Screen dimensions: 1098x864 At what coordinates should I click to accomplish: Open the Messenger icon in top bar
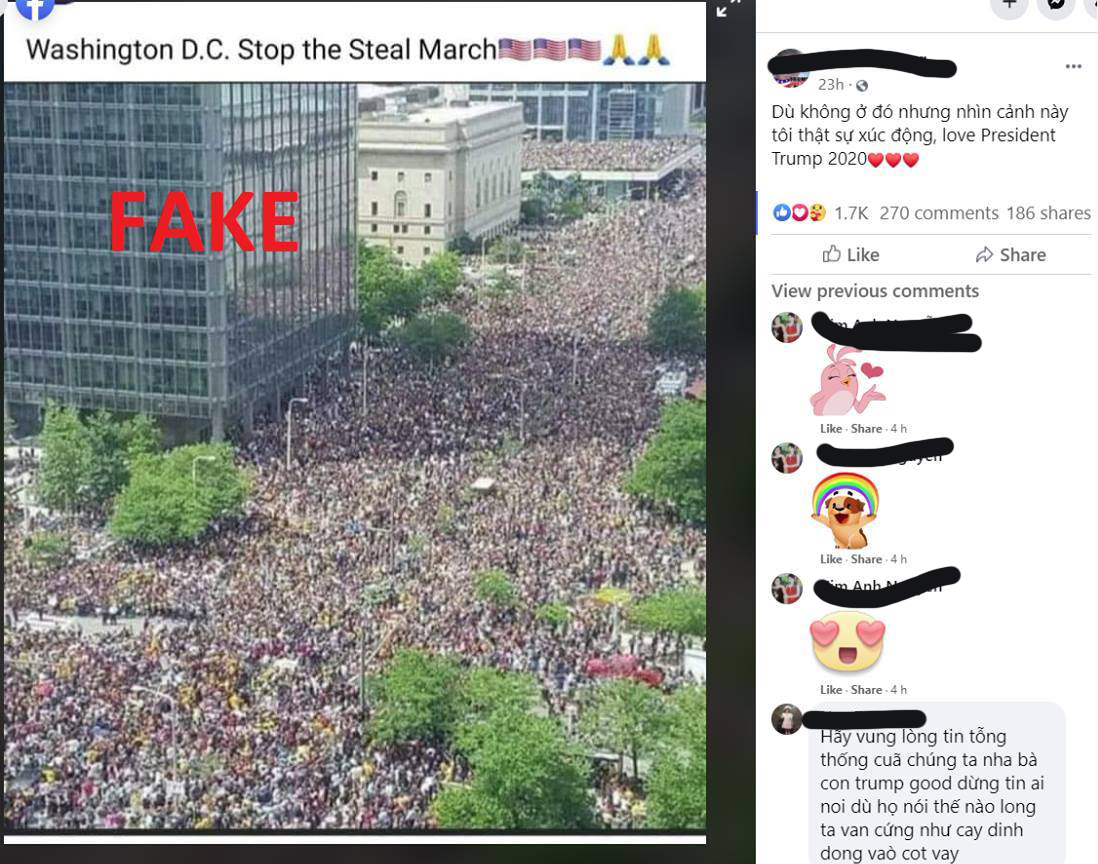1056,6
